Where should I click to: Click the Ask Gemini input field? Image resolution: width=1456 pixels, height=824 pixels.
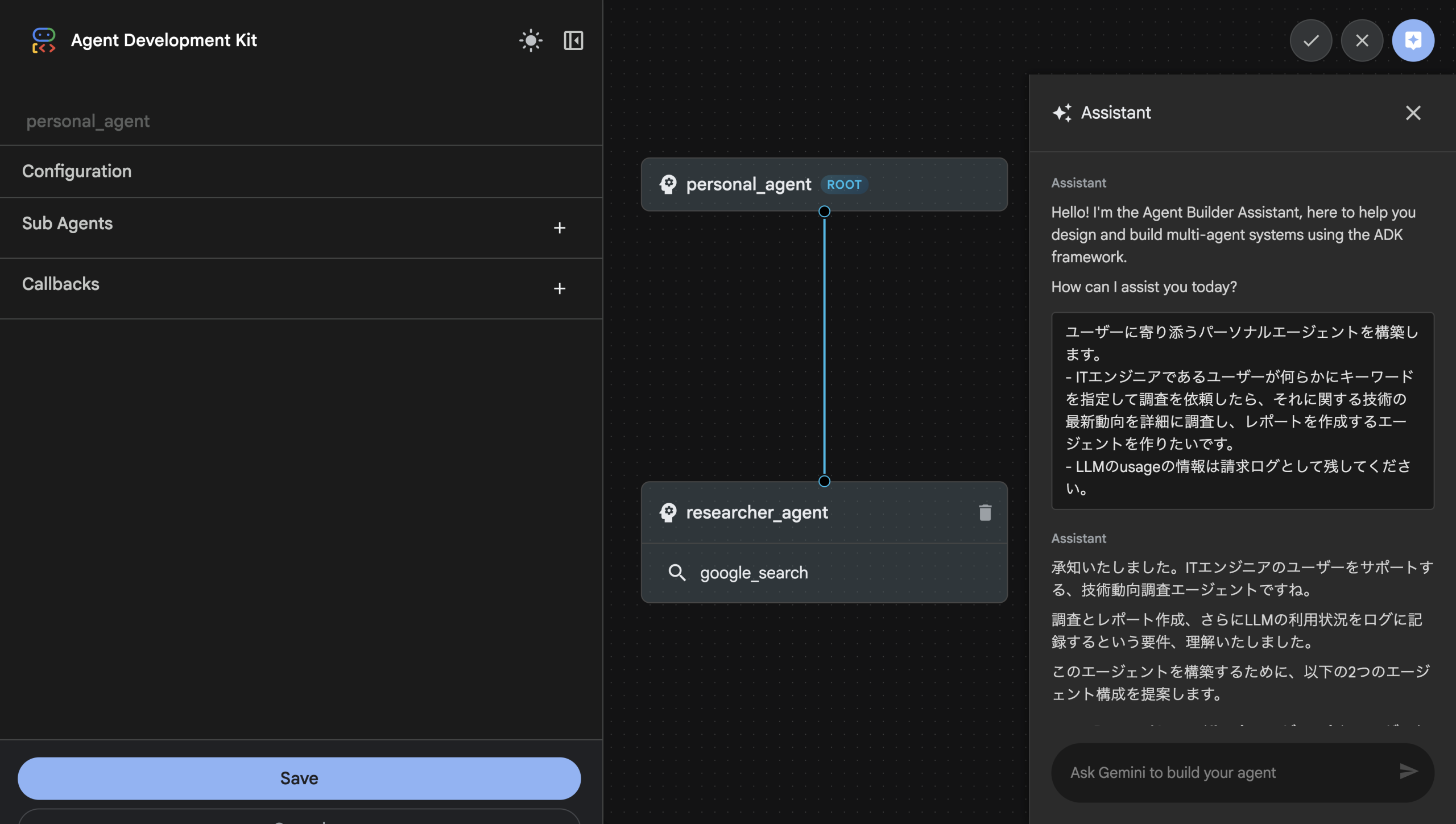tap(1194, 772)
